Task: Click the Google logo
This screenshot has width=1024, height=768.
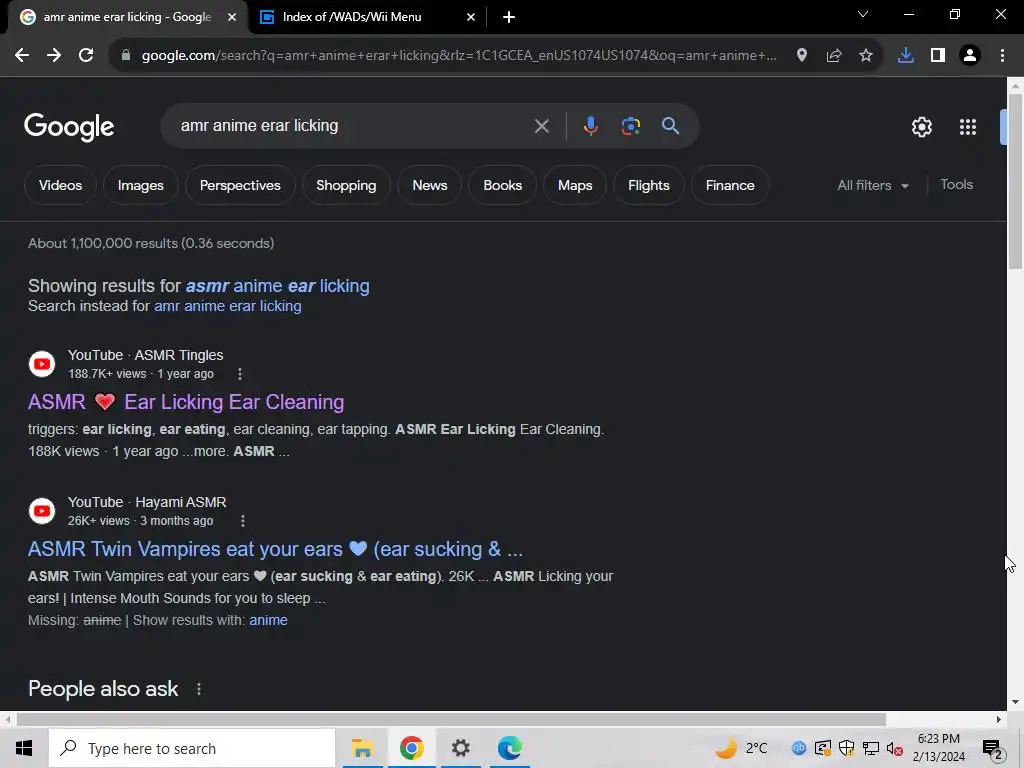Action: 69,127
